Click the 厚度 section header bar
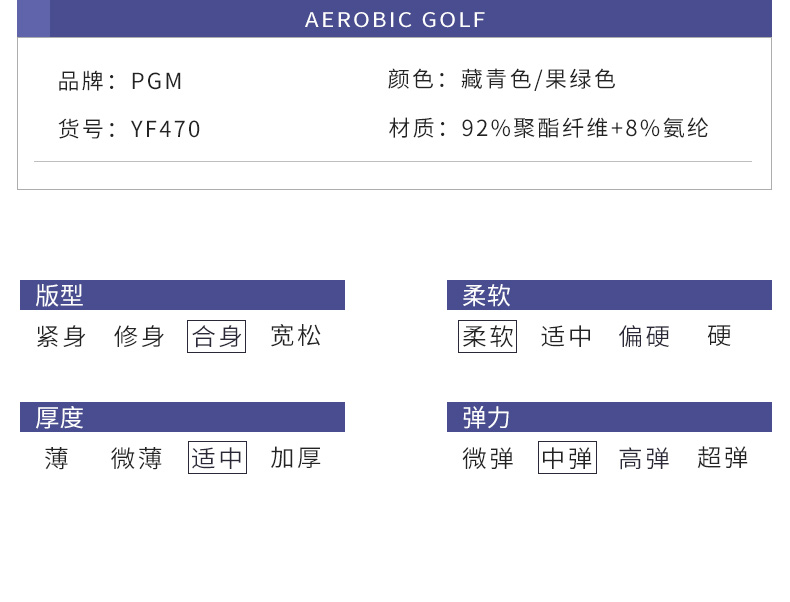790x602 pixels. click(182, 417)
